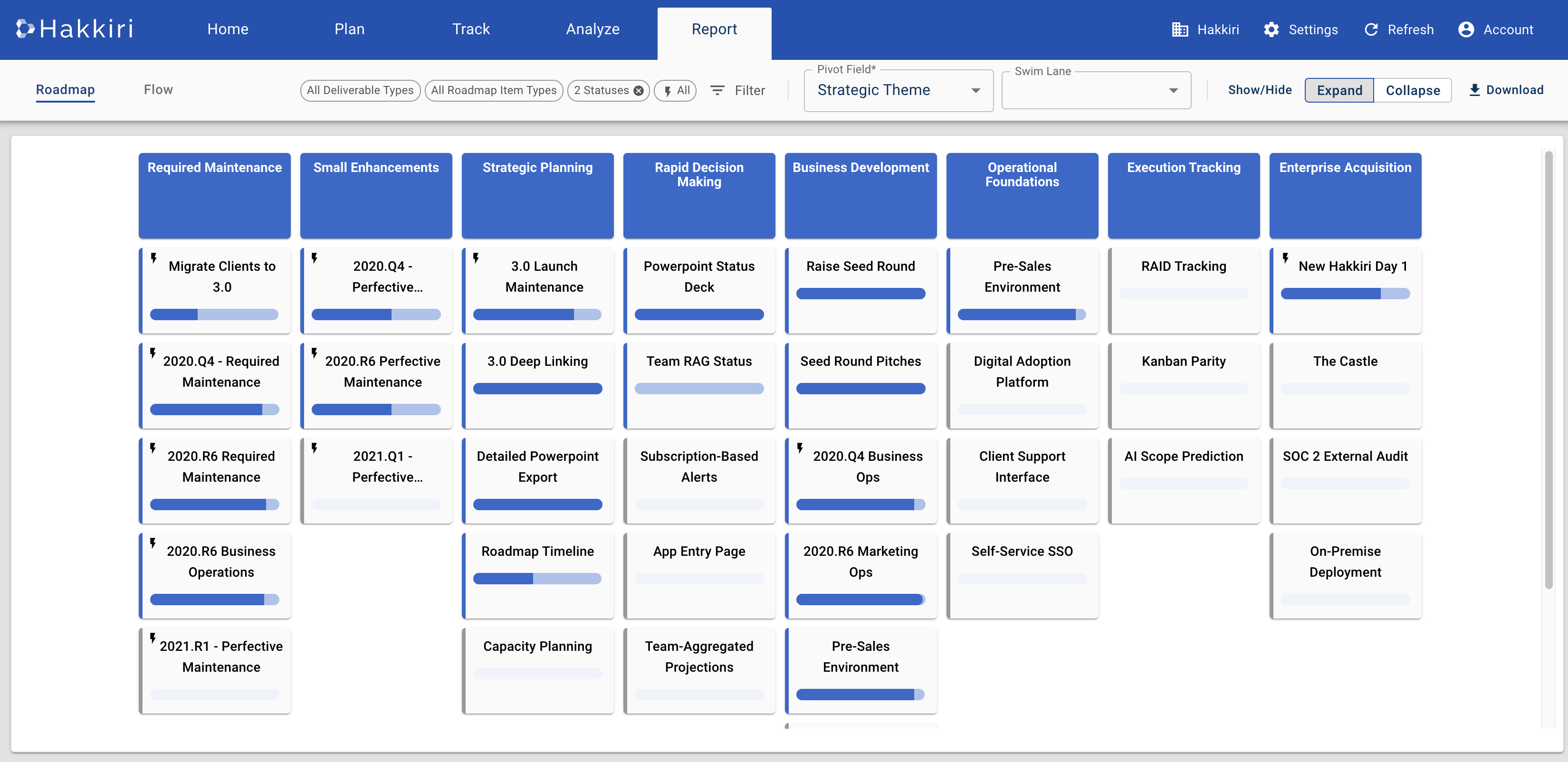Click the Hakkiri logo icon

(x=26, y=29)
